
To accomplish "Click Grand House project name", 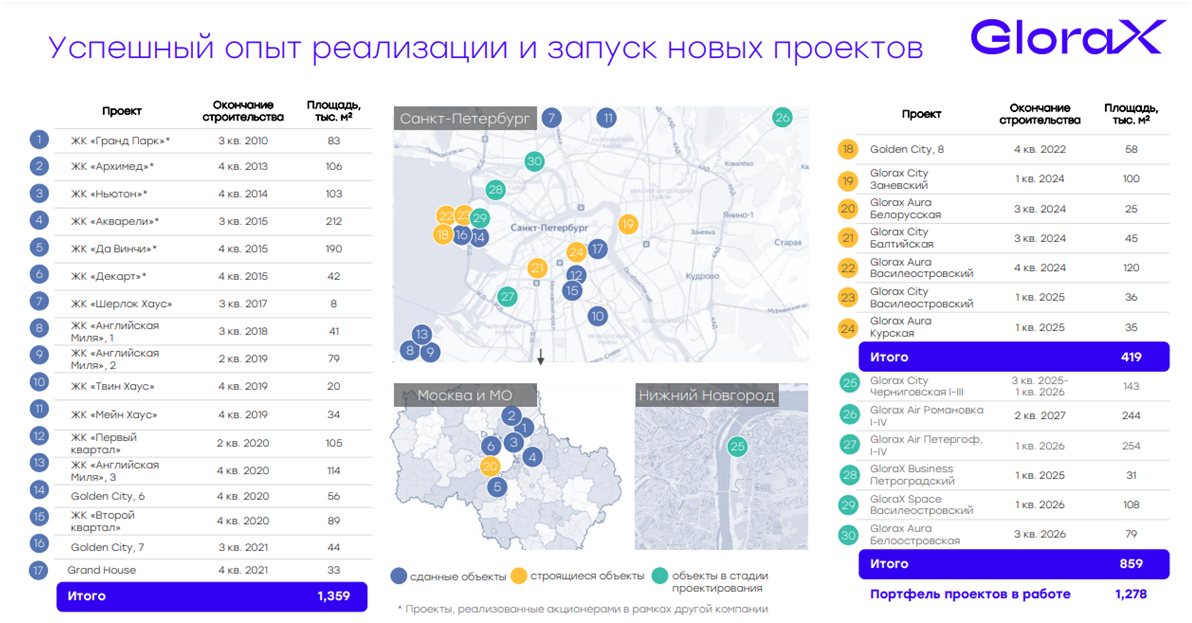I will [x=102, y=570].
